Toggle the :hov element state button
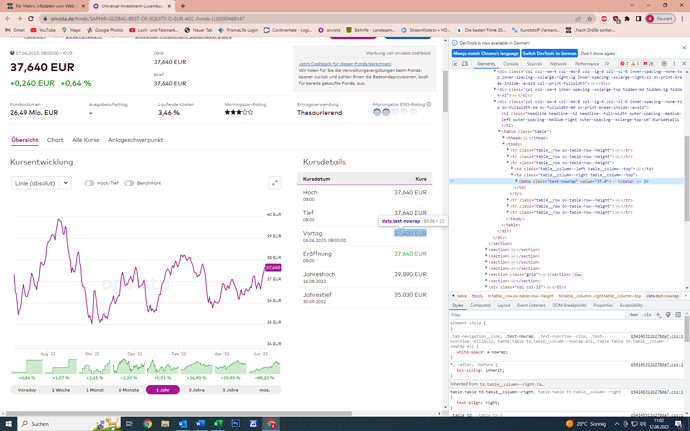This screenshot has width=690, height=431. coord(633,315)
